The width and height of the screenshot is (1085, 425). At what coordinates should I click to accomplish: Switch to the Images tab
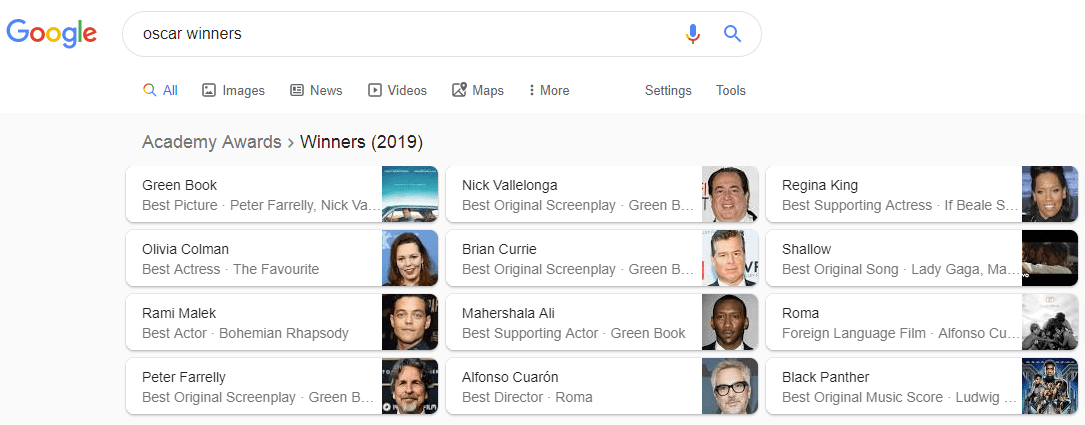[x=233, y=91]
